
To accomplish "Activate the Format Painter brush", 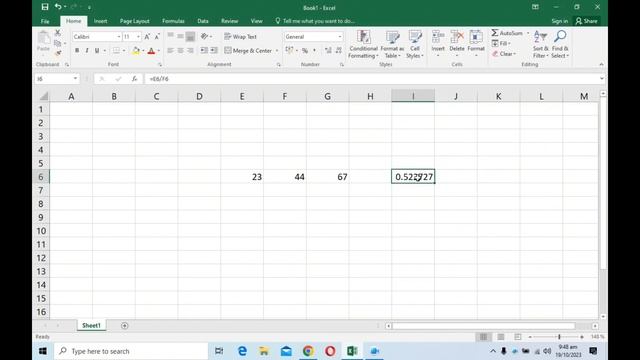I will click(58, 53).
